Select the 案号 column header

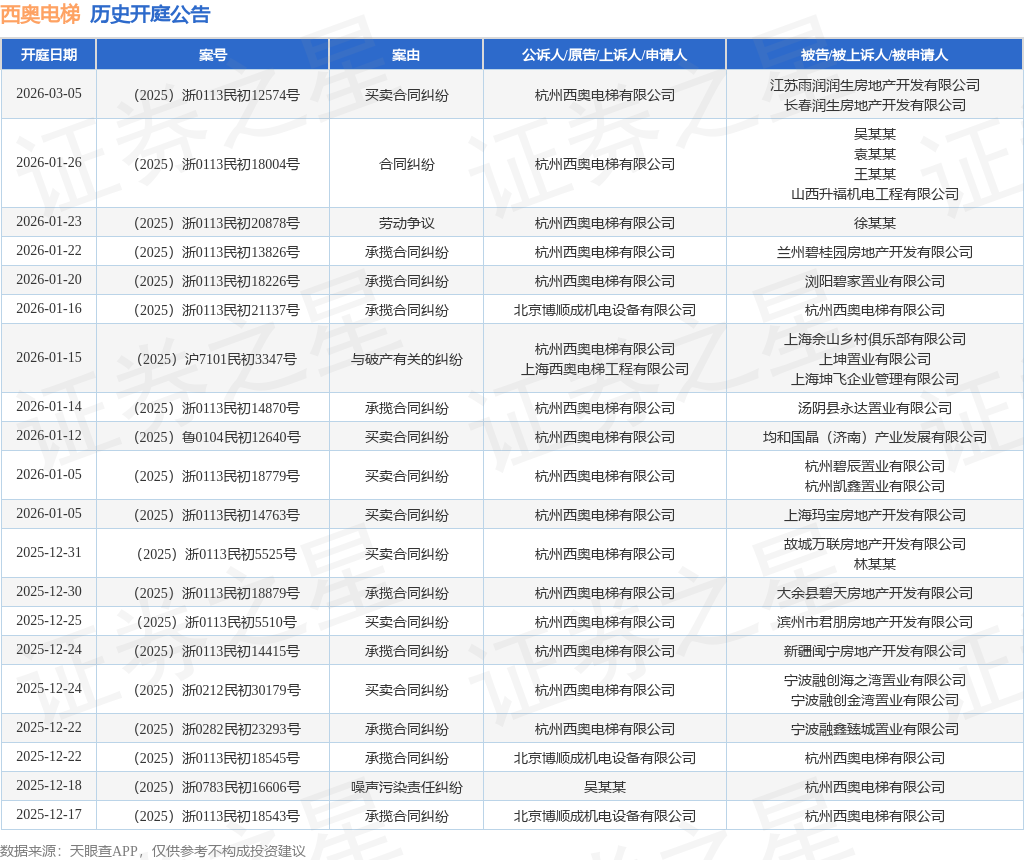213,55
